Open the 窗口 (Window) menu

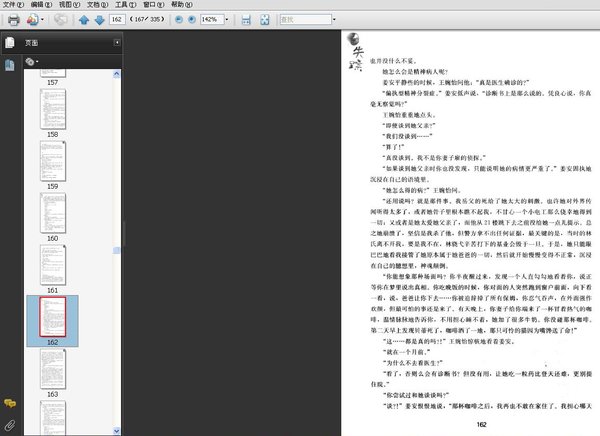click(x=153, y=5)
